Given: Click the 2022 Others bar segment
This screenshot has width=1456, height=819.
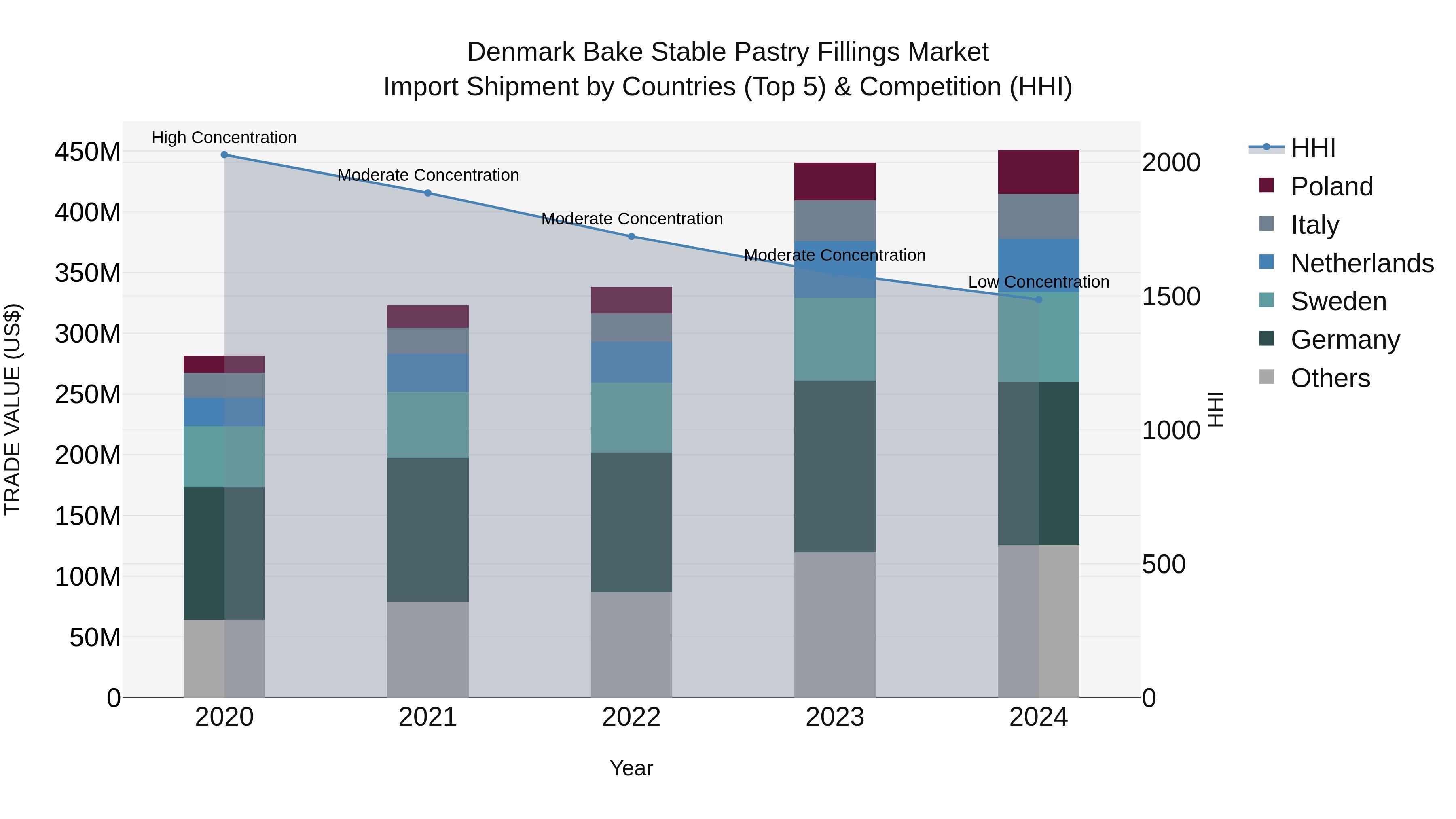Looking at the screenshot, I should pyautogui.click(x=631, y=645).
